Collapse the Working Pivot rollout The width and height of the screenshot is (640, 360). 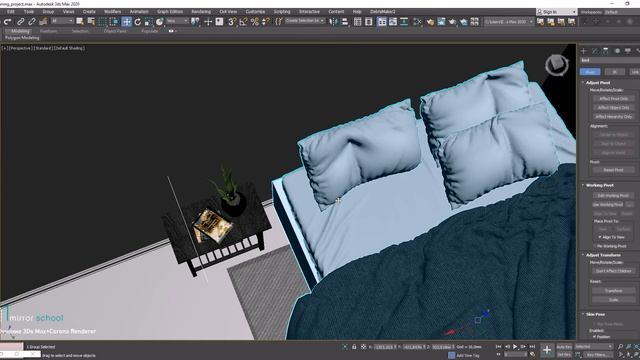(600, 185)
